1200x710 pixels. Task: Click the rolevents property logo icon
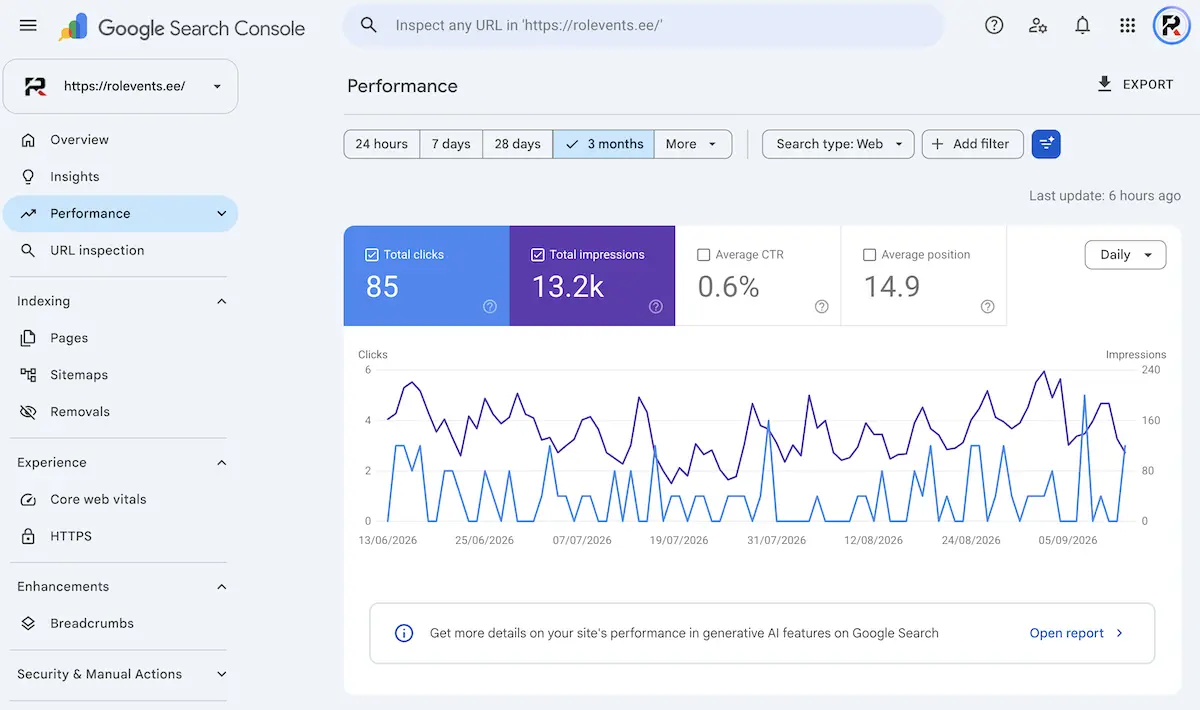click(36, 86)
